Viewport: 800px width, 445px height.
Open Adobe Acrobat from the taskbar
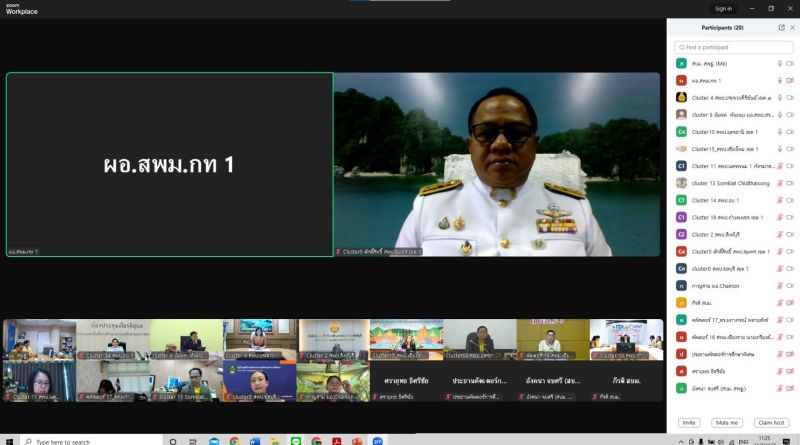point(337,441)
